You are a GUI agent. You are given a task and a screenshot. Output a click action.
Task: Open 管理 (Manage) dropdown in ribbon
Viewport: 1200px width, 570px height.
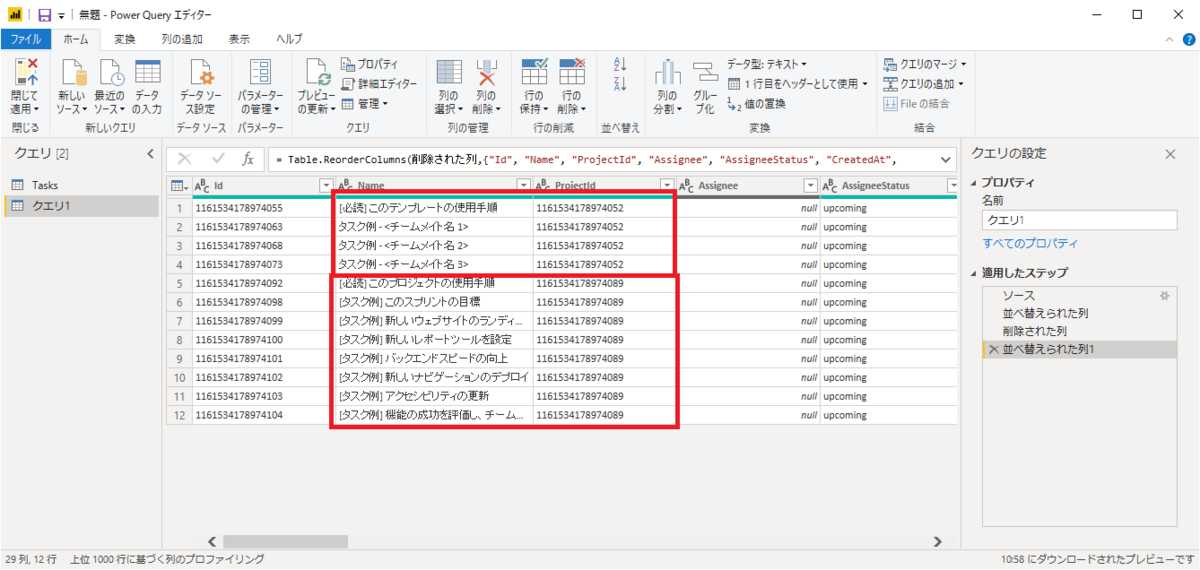pos(365,103)
